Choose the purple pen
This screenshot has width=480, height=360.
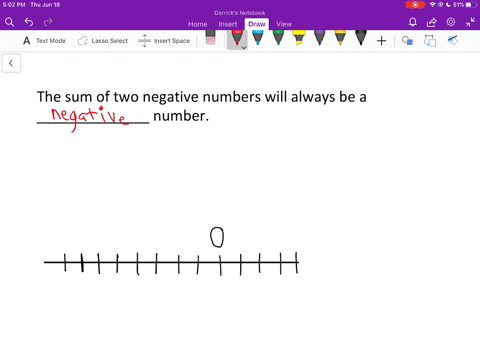320,37
